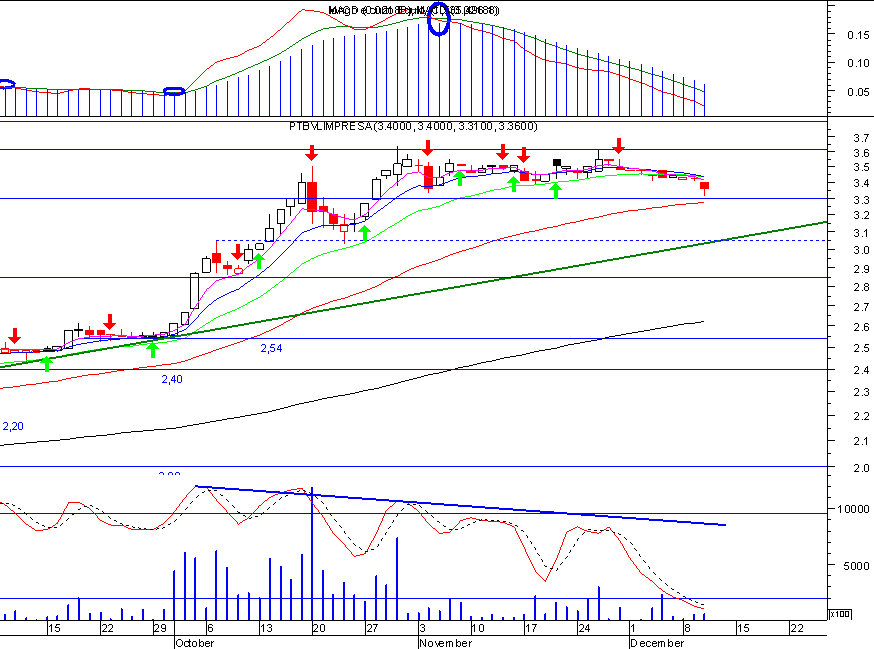
Task: Select the 15 date label in December
Action: pos(744,628)
